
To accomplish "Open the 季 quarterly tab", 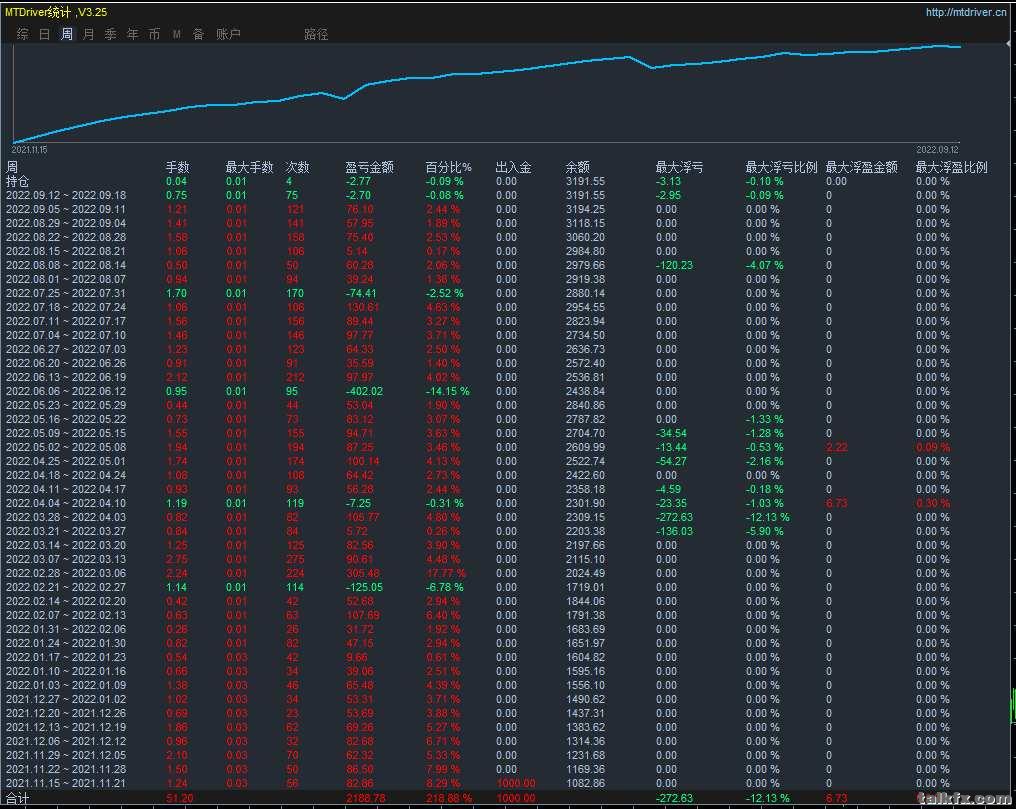I will (111, 34).
